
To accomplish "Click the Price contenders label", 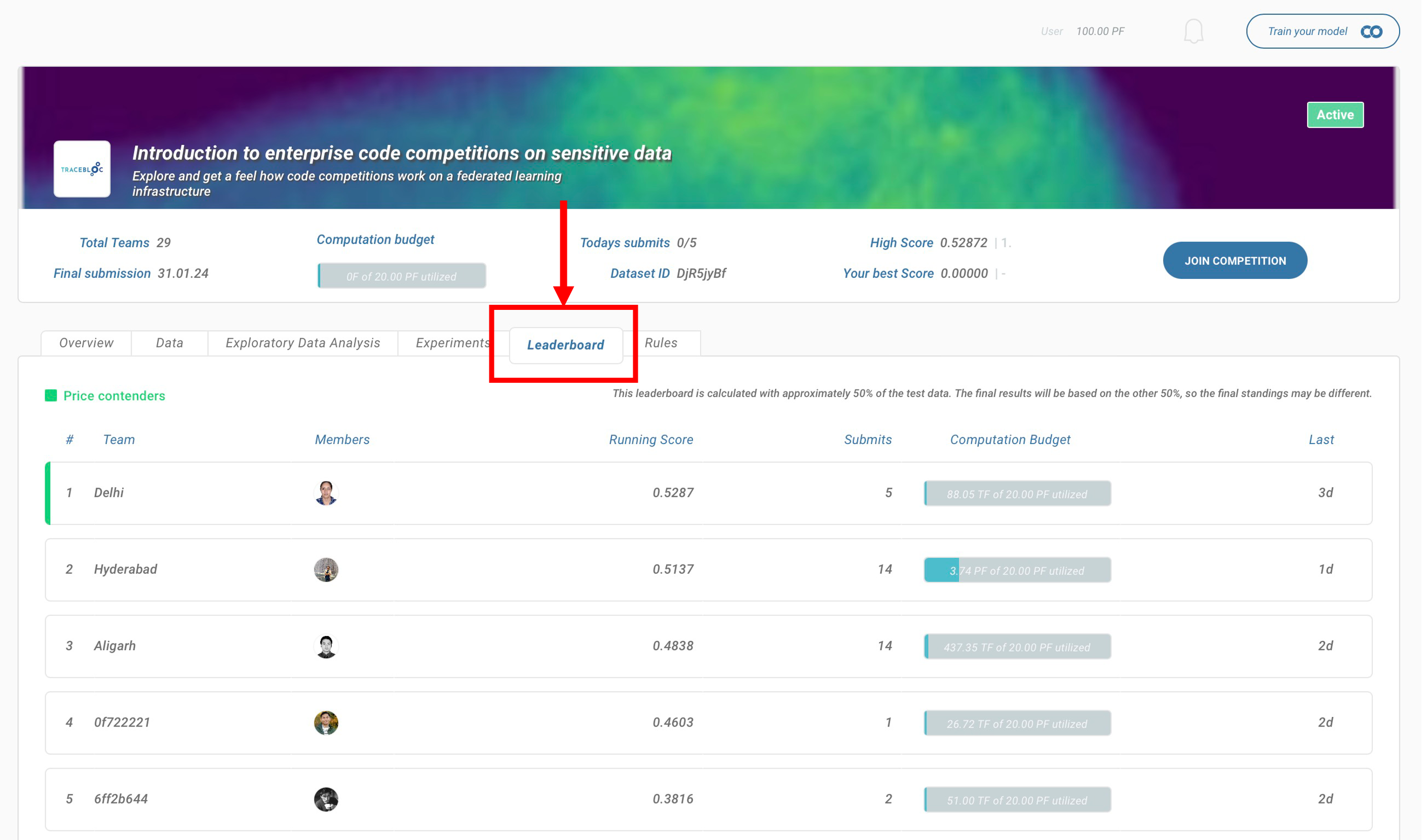I will pyautogui.click(x=114, y=395).
